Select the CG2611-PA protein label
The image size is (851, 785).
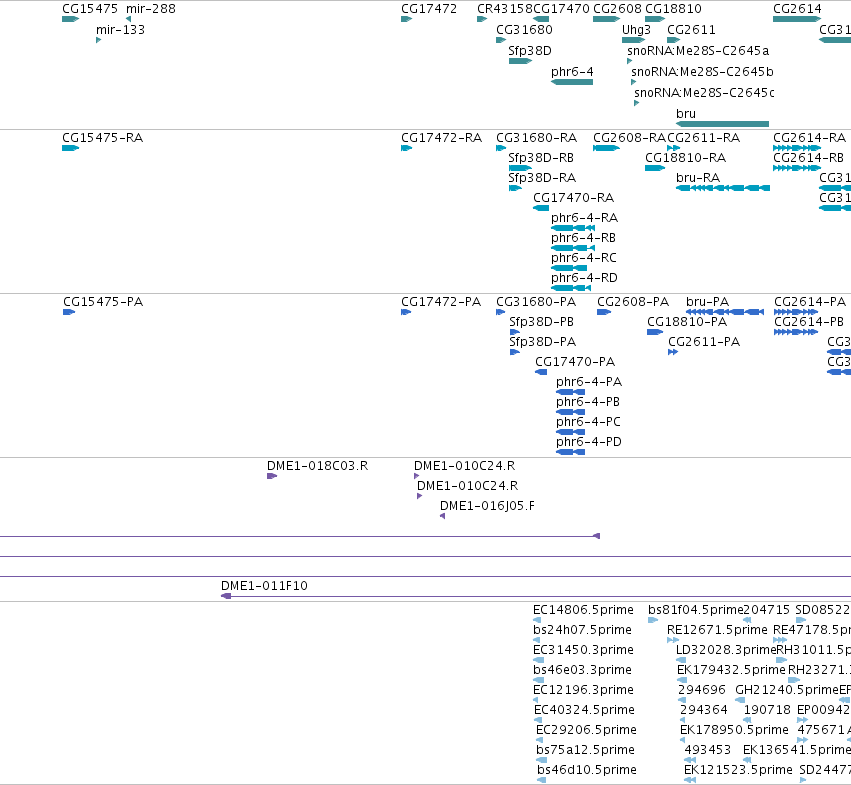704,342
